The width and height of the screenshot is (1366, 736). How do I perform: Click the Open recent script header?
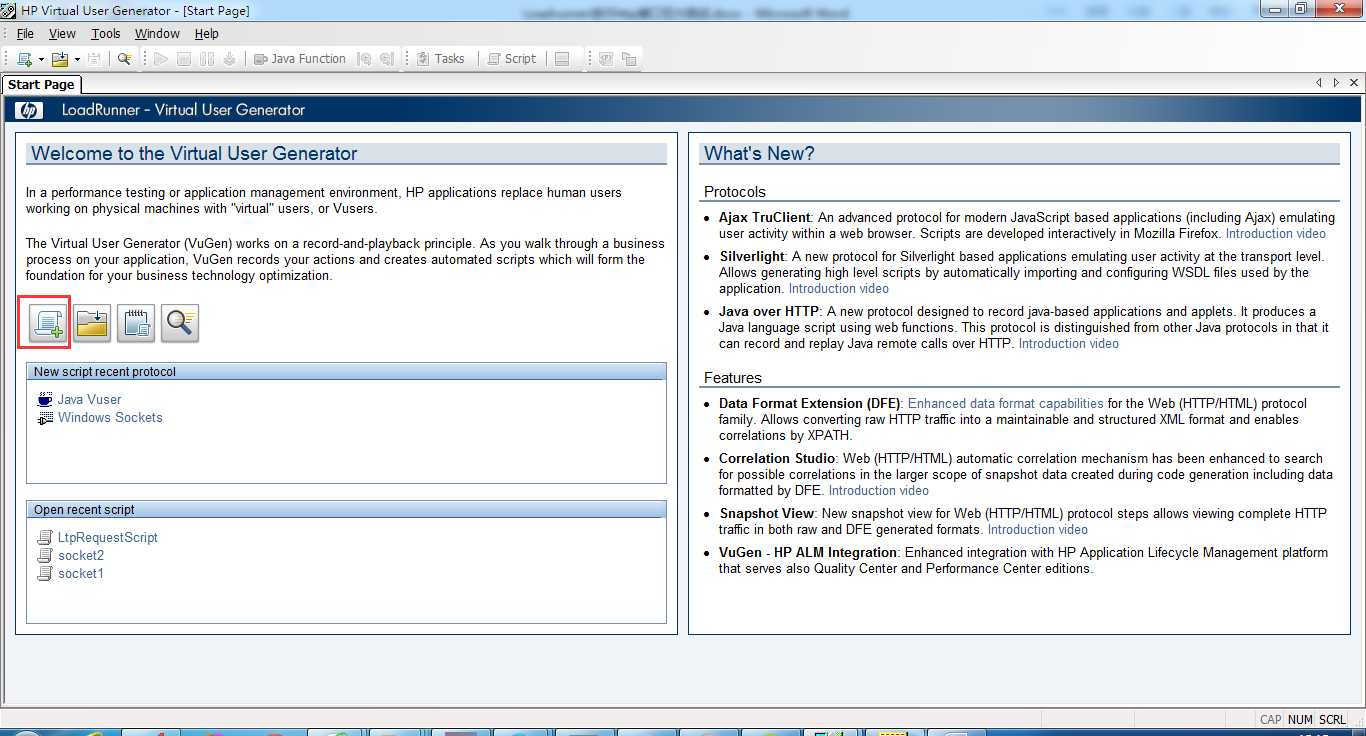click(x=346, y=509)
